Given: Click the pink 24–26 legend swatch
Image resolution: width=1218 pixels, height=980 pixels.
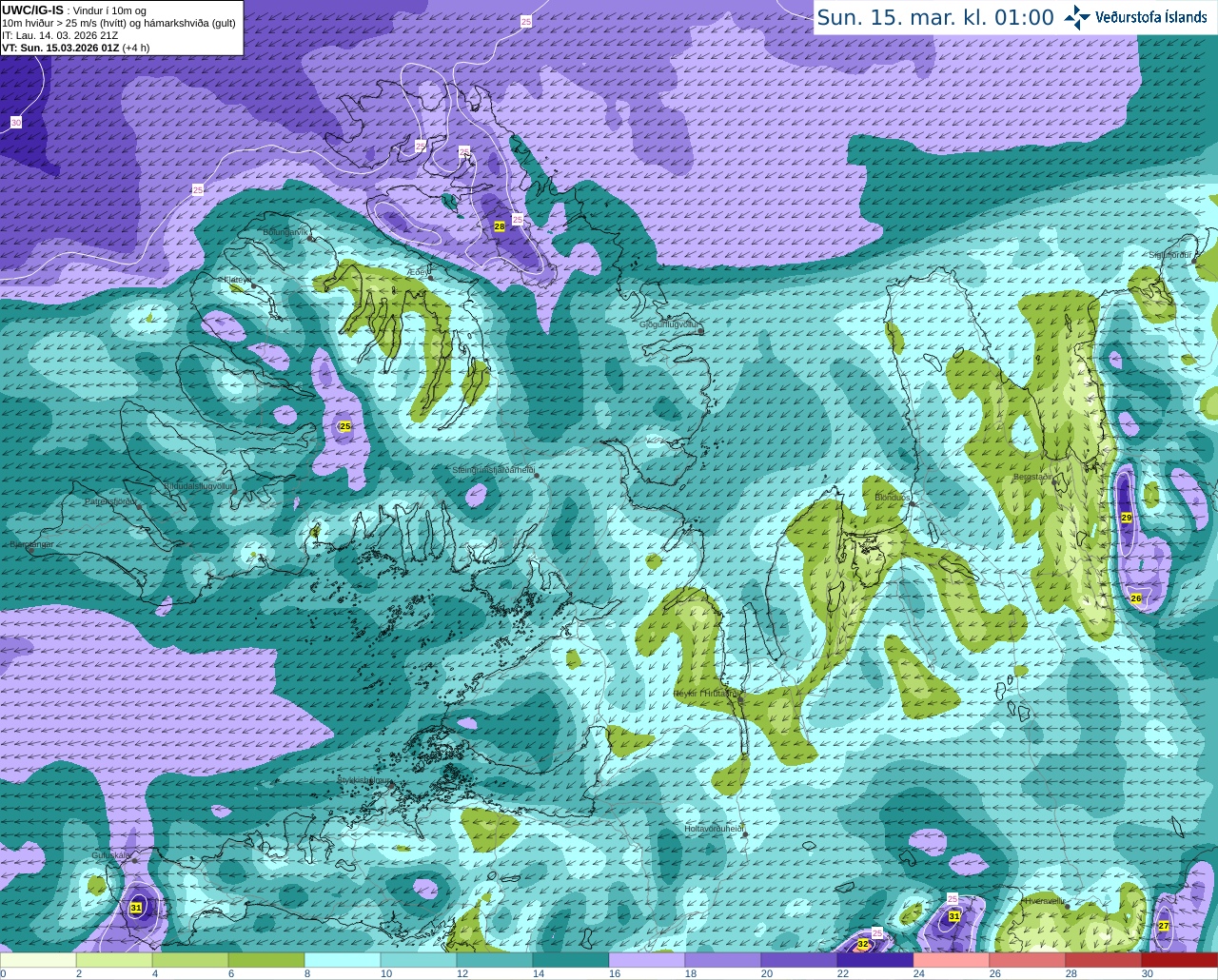Looking at the screenshot, I should 952,960.
